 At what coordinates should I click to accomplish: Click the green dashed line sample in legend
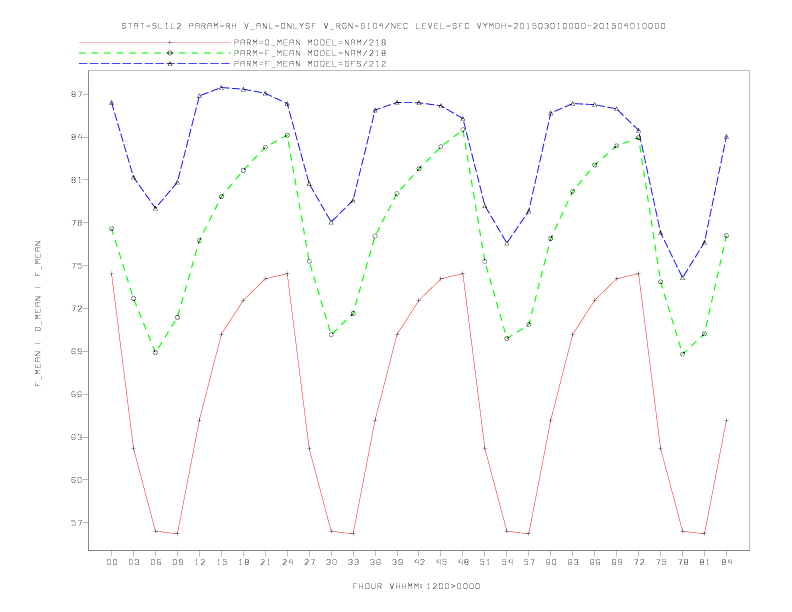click(x=155, y=53)
